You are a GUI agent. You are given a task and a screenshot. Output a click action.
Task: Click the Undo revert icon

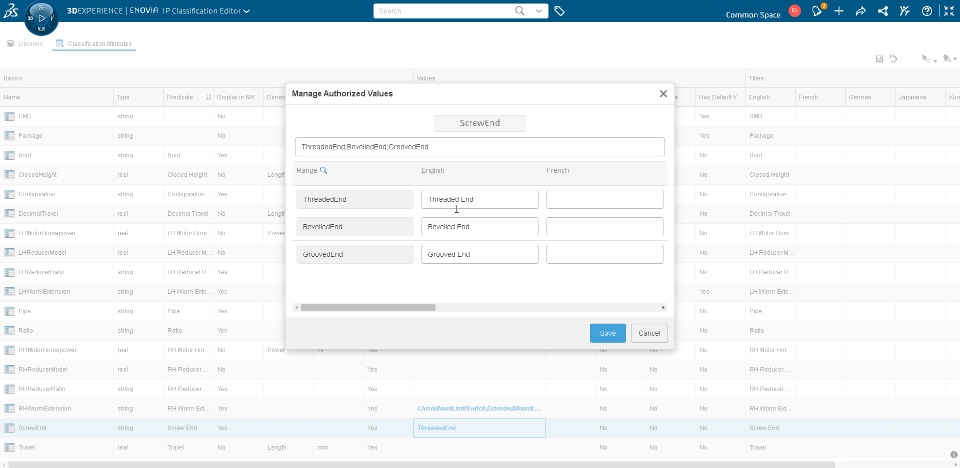pyautogui.click(x=893, y=59)
